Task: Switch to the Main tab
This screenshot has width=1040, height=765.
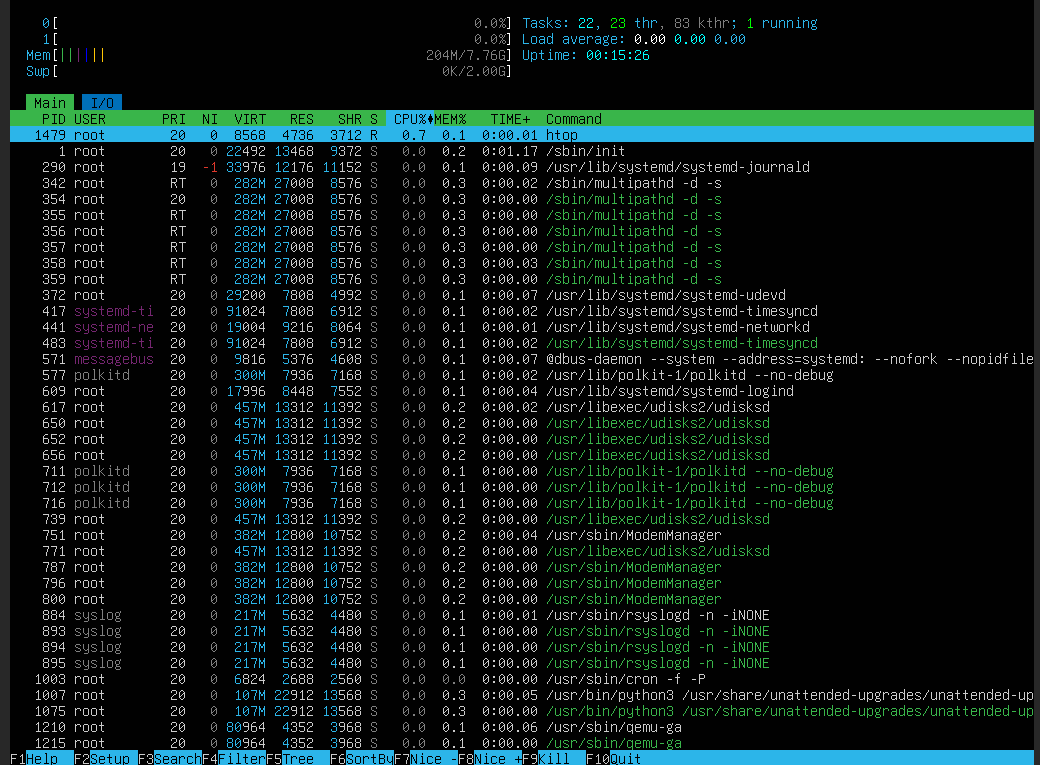Action: point(50,103)
